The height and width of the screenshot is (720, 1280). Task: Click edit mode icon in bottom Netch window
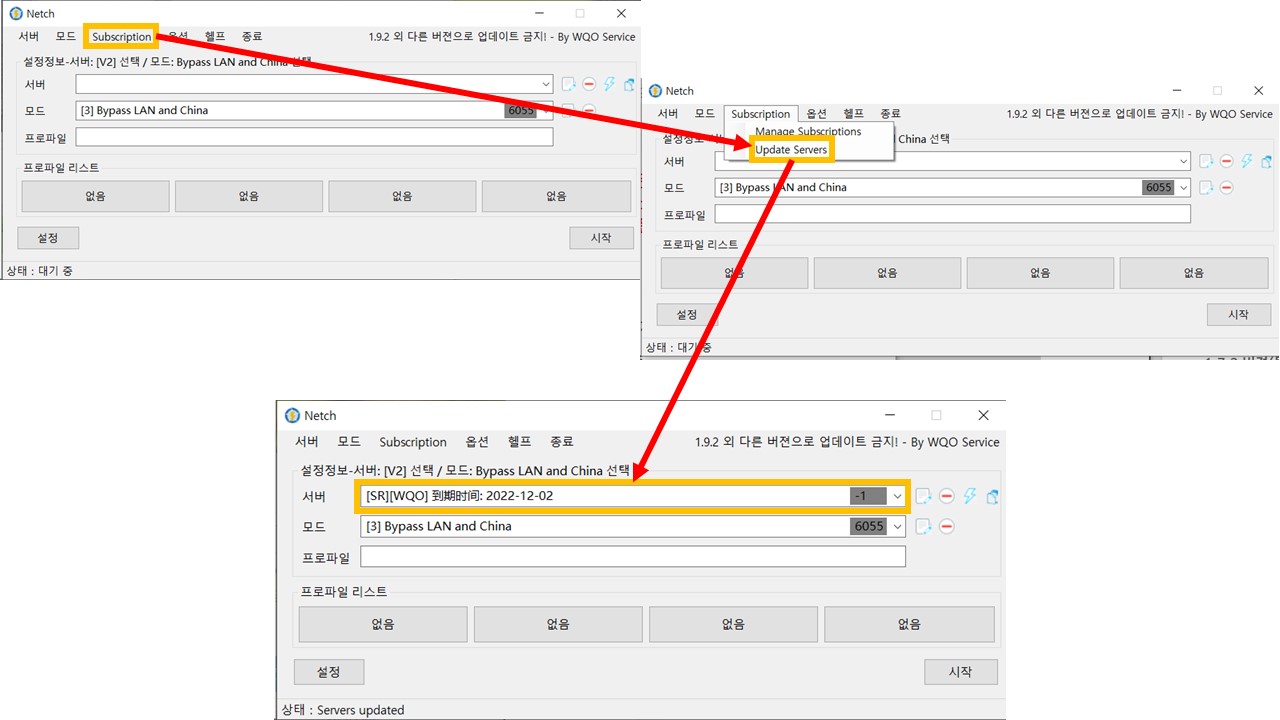click(x=924, y=526)
